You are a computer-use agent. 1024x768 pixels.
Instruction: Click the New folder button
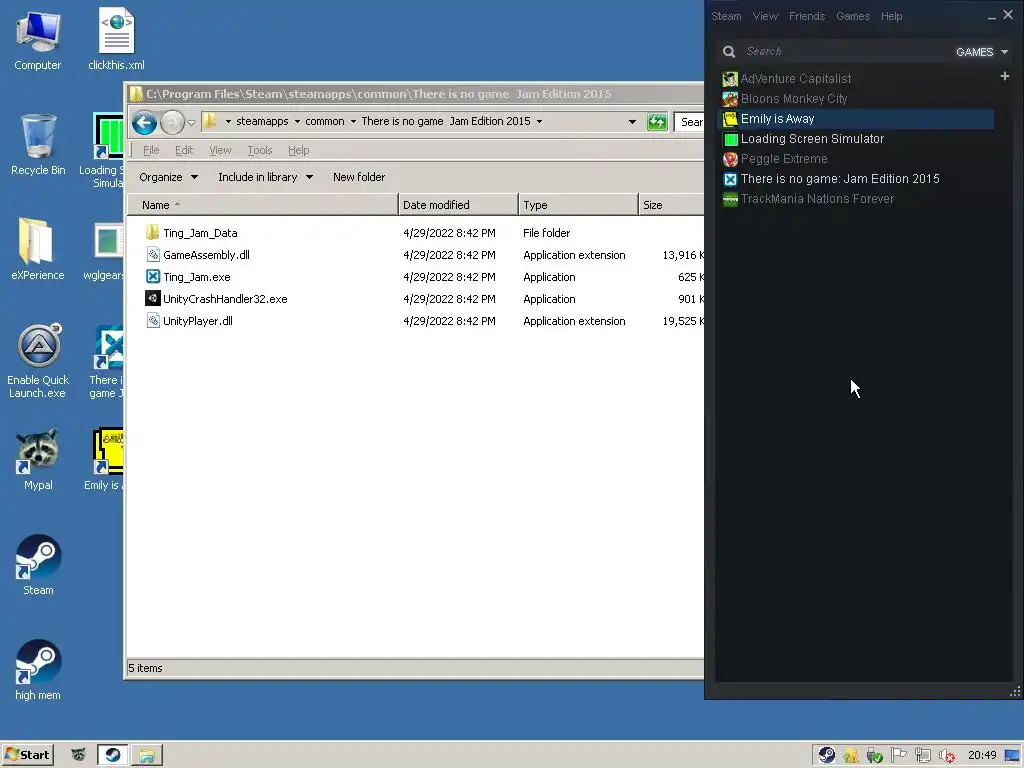tap(359, 177)
